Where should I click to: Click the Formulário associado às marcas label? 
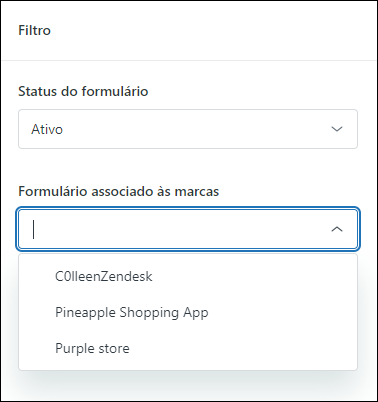coord(119,191)
